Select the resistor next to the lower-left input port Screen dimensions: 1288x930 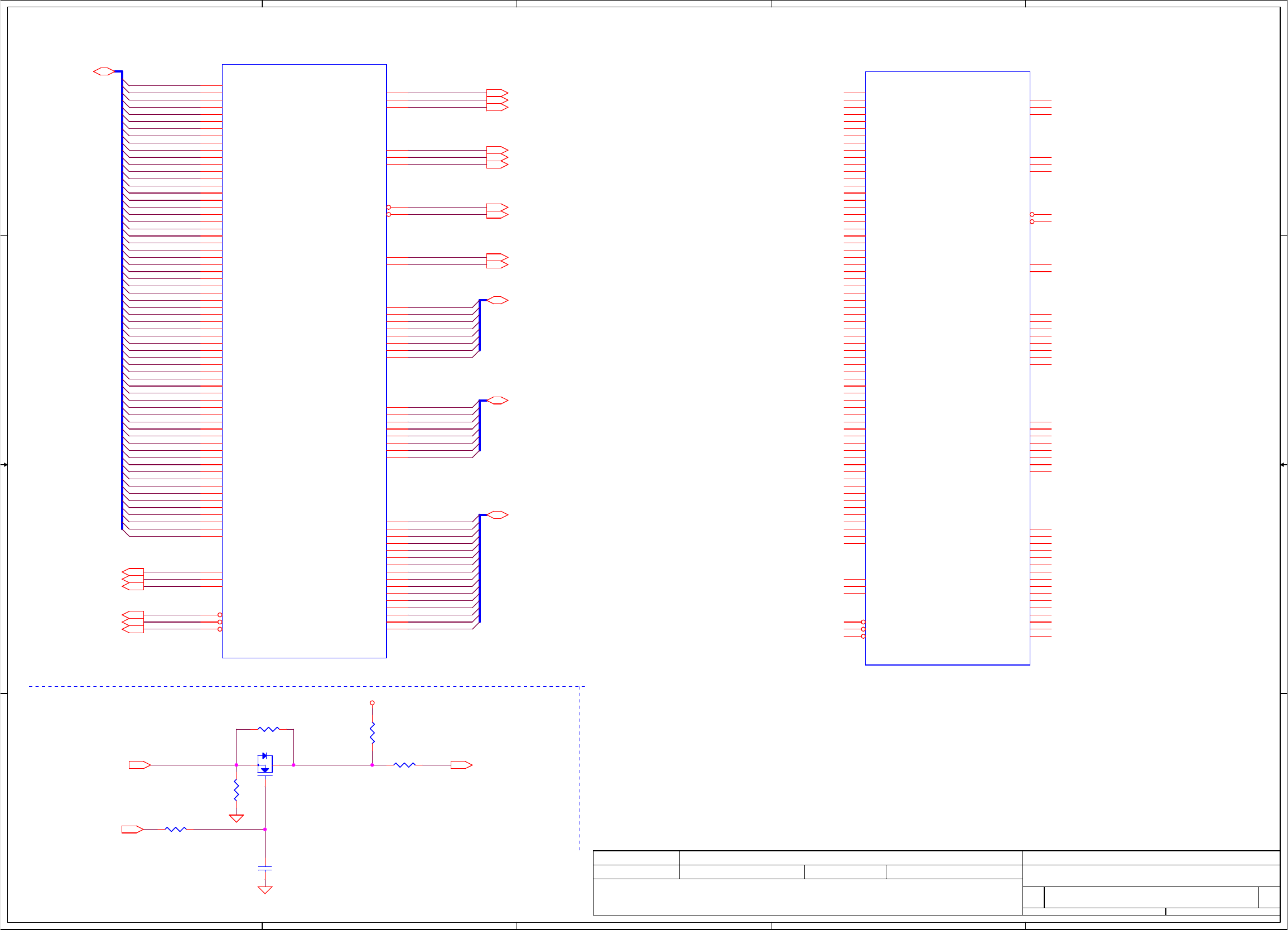pos(176,829)
